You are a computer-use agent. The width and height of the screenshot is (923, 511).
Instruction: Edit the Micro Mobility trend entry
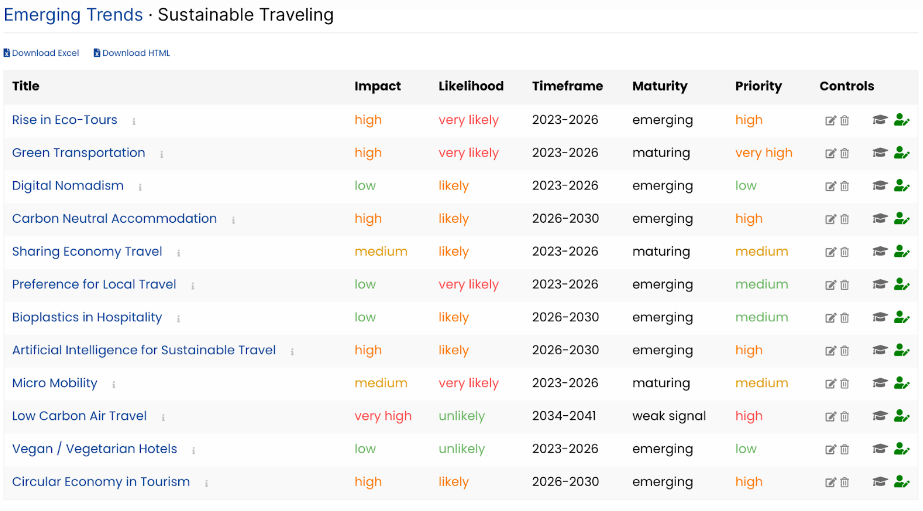tap(831, 384)
